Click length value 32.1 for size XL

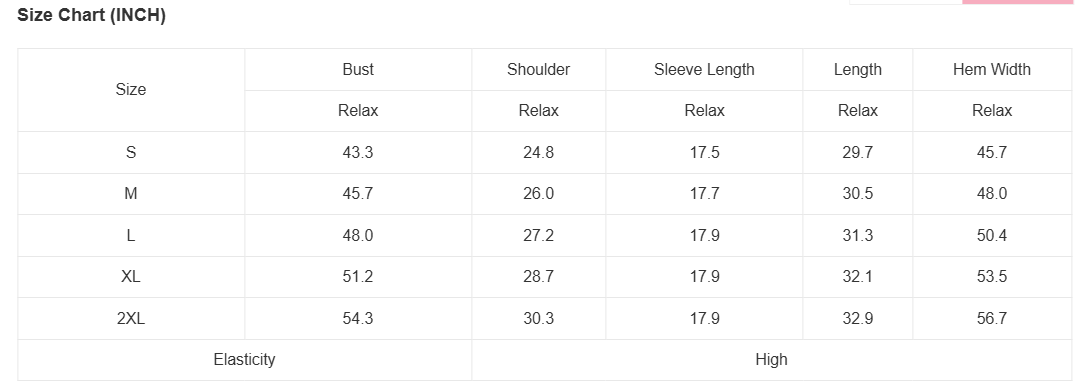858,276
